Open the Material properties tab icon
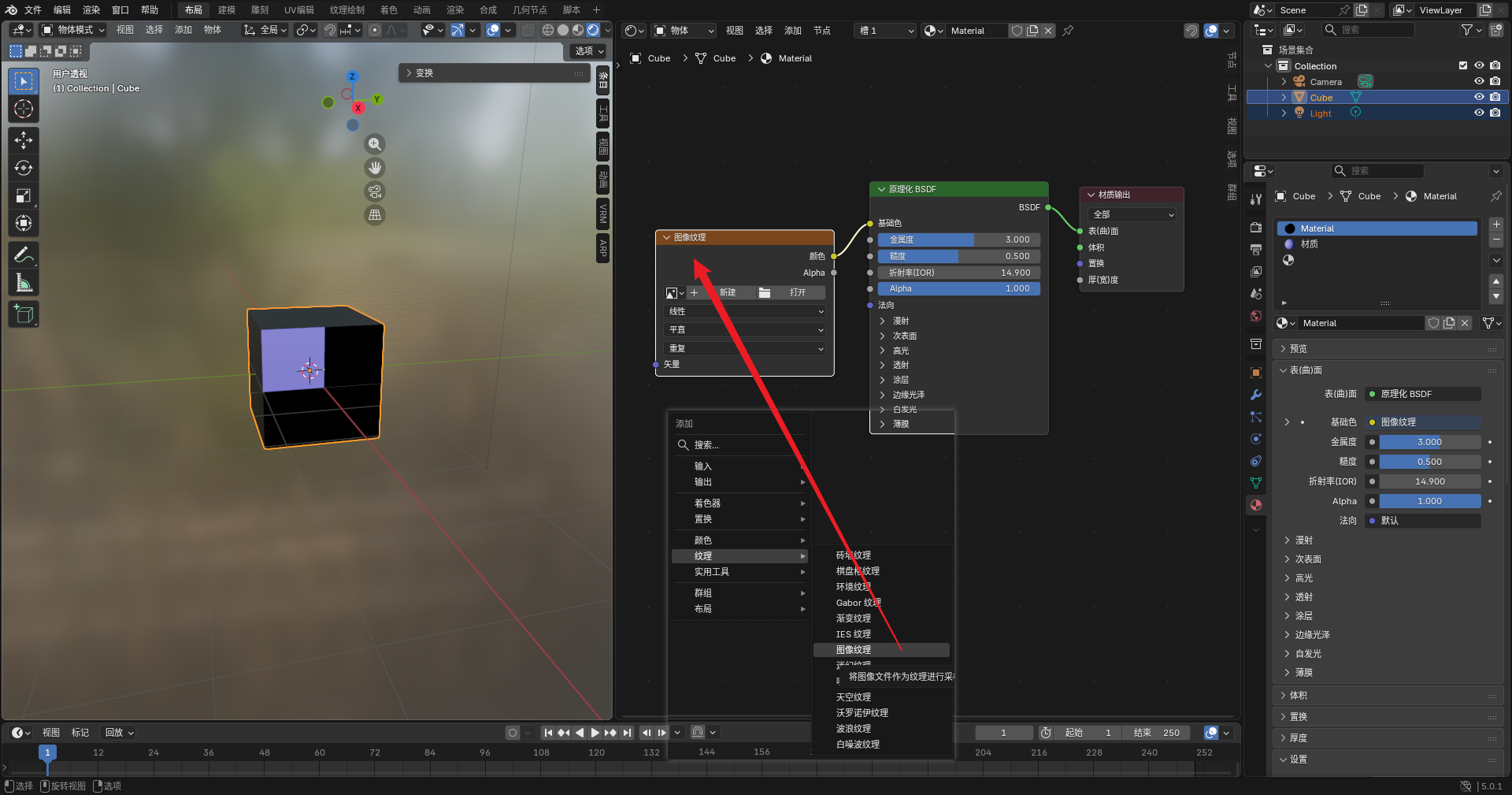Image resolution: width=1512 pixels, height=795 pixels. [1256, 505]
